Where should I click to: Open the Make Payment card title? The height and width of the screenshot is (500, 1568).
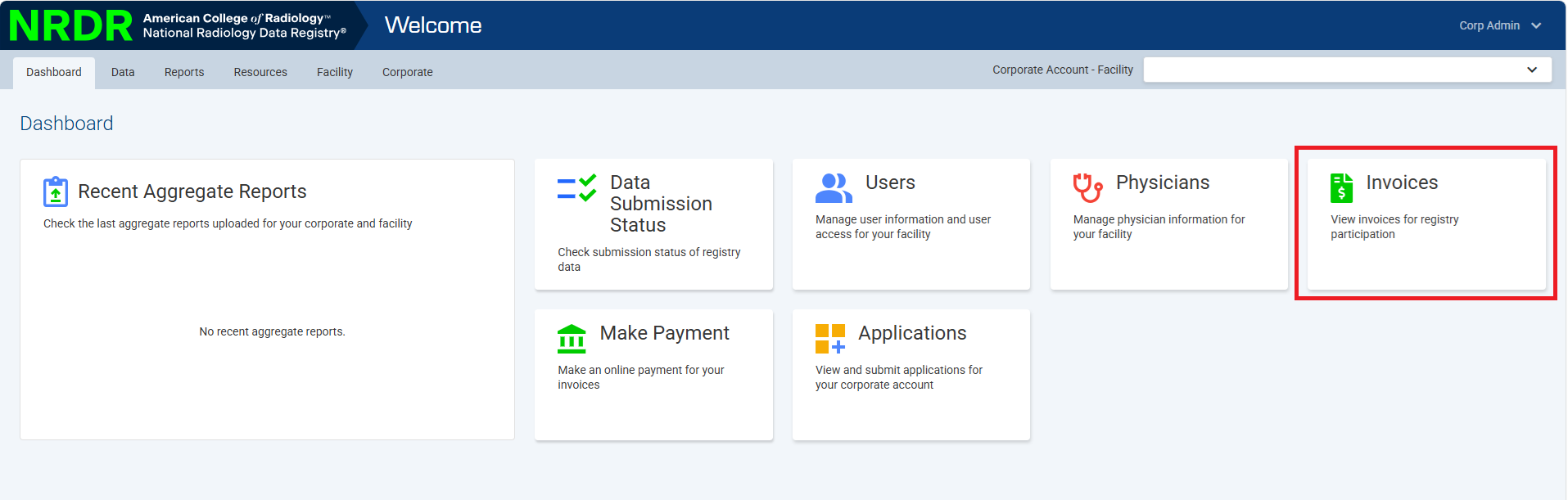(x=664, y=333)
